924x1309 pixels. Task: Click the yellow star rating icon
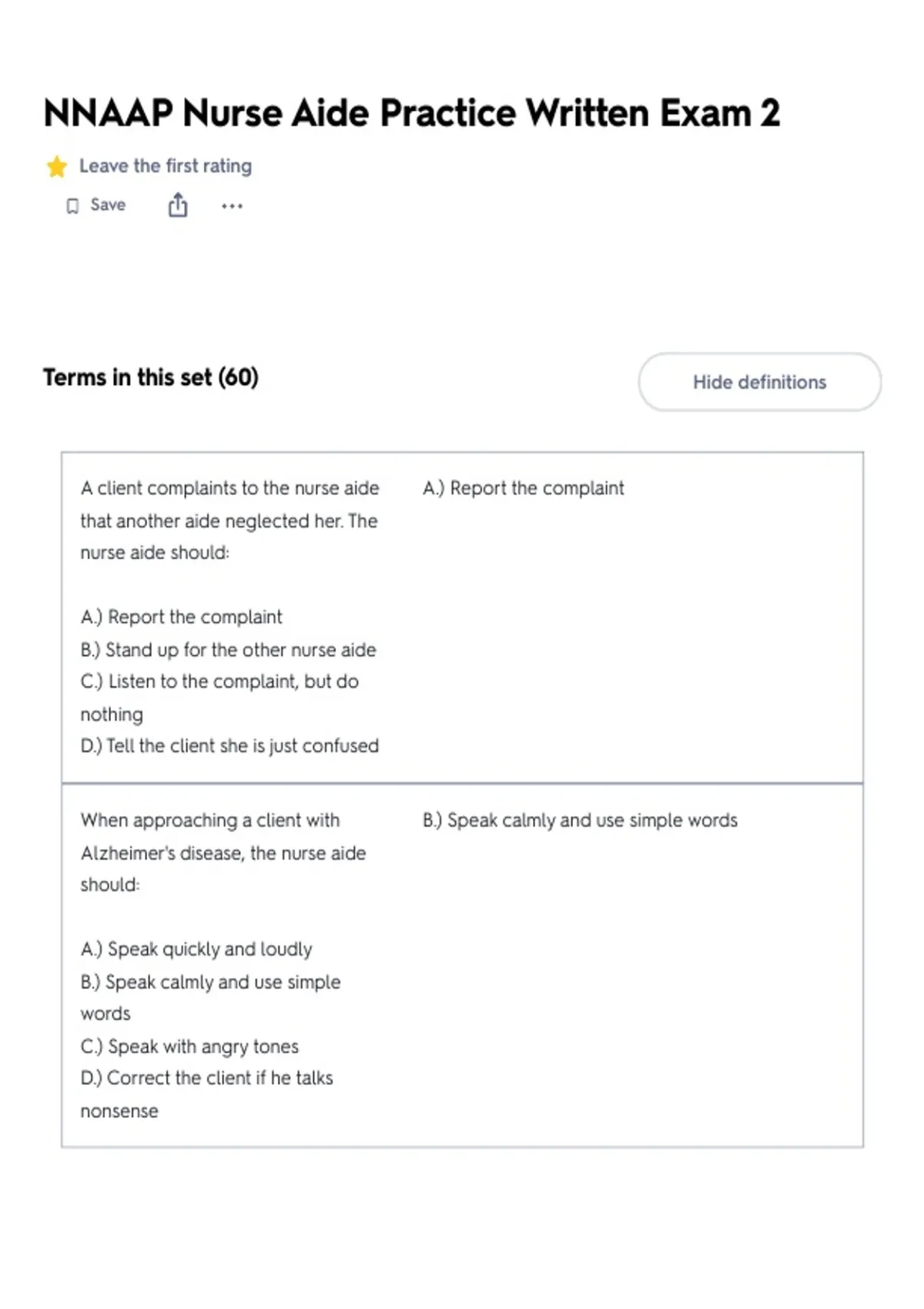coord(56,166)
